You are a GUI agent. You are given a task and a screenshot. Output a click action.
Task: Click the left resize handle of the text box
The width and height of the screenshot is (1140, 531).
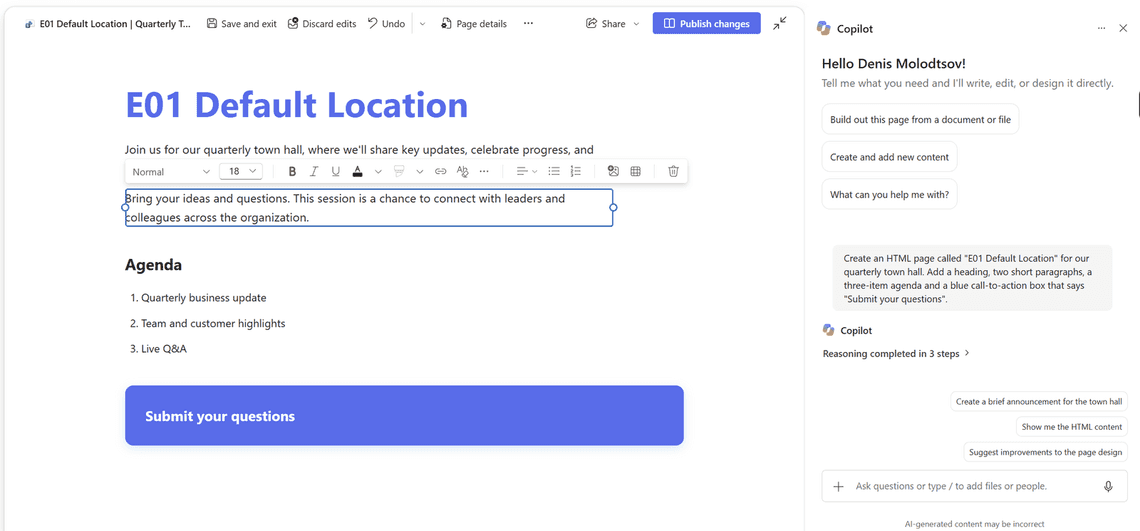coord(125,207)
